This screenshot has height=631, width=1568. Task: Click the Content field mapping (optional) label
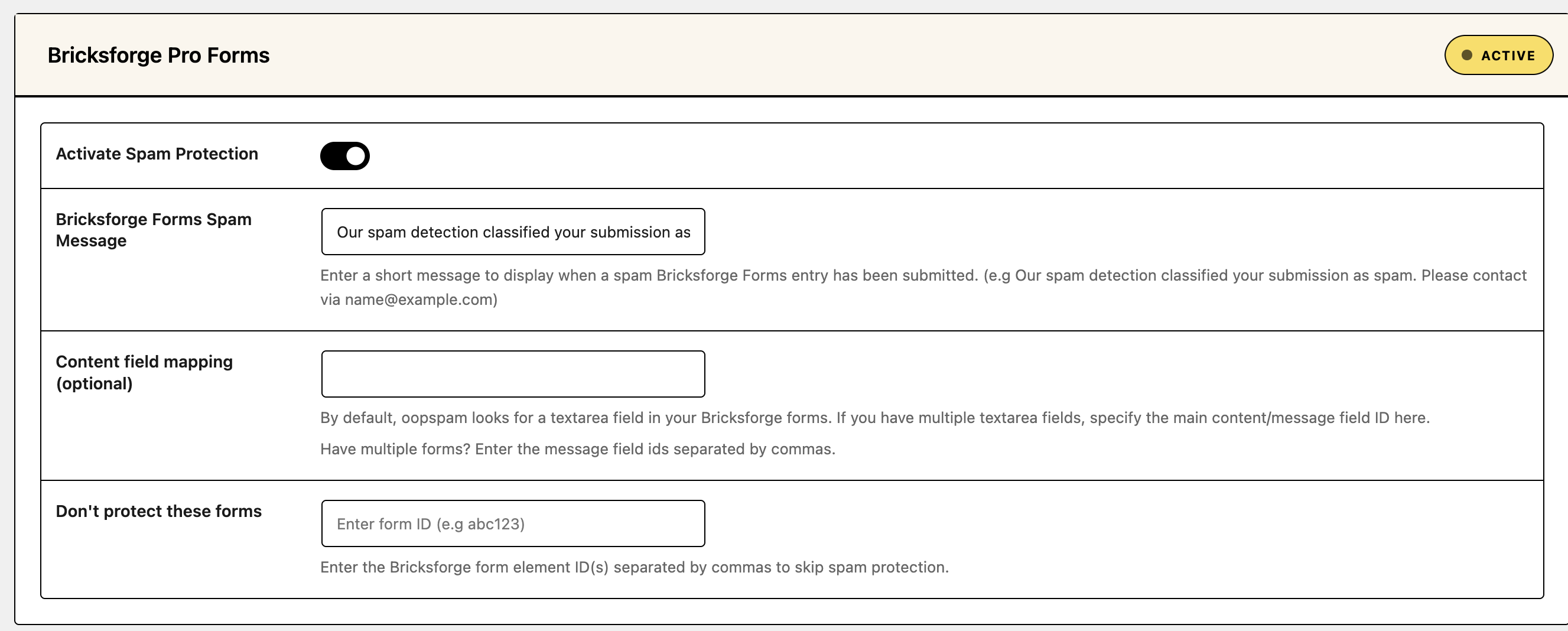click(144, 372)
